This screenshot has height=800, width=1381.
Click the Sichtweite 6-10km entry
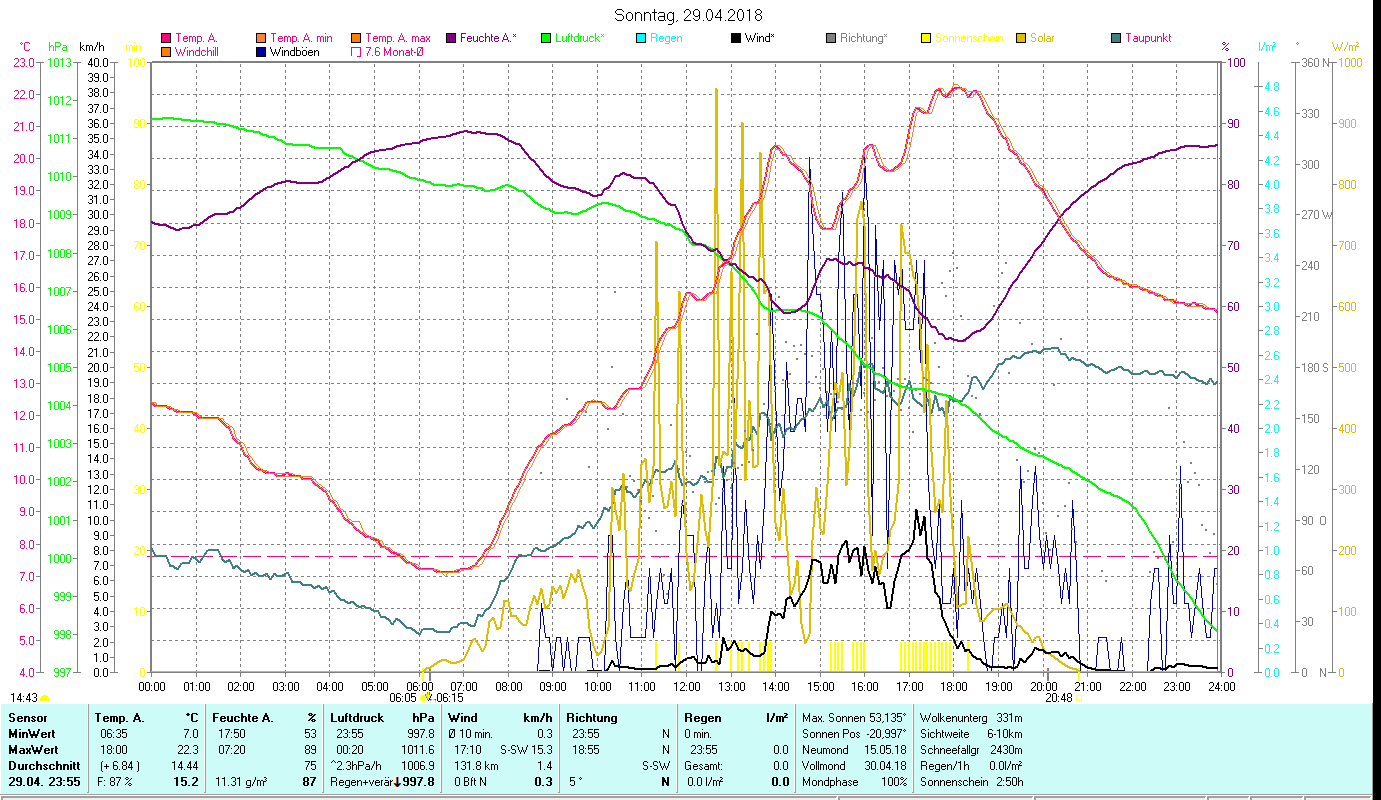971,734
